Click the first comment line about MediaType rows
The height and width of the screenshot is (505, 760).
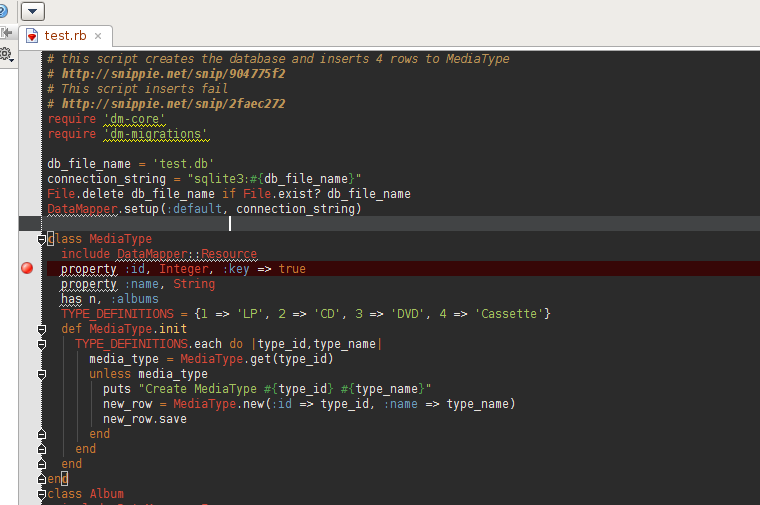pos(278,59)
